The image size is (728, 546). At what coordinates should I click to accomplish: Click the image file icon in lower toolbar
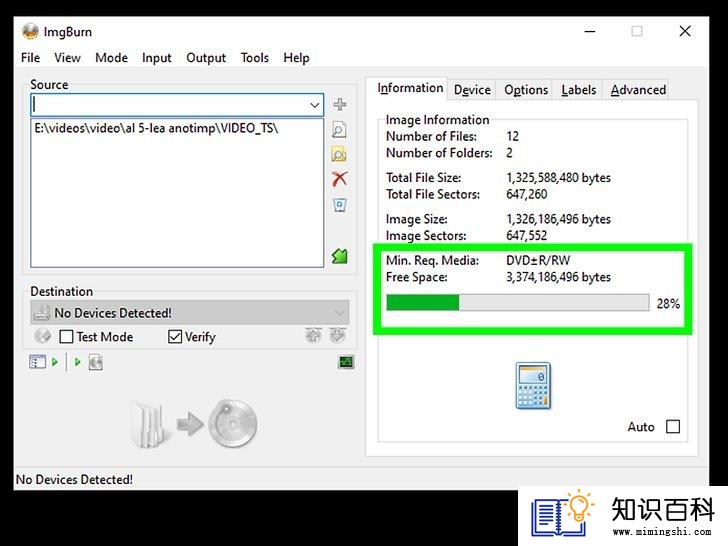click(x=96, y=362)
